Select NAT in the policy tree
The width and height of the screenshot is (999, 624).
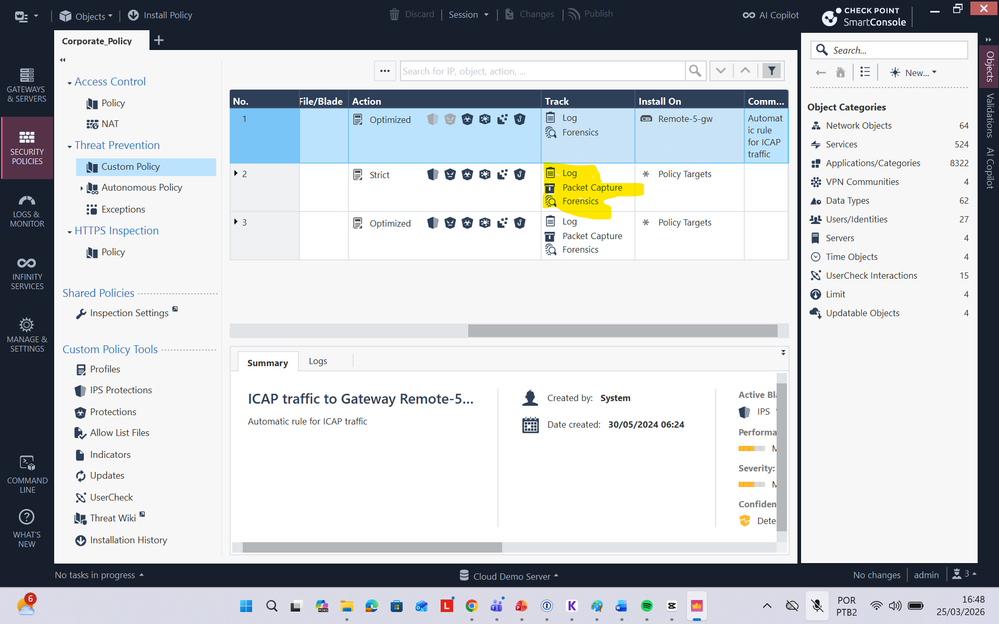click(103, 124)
